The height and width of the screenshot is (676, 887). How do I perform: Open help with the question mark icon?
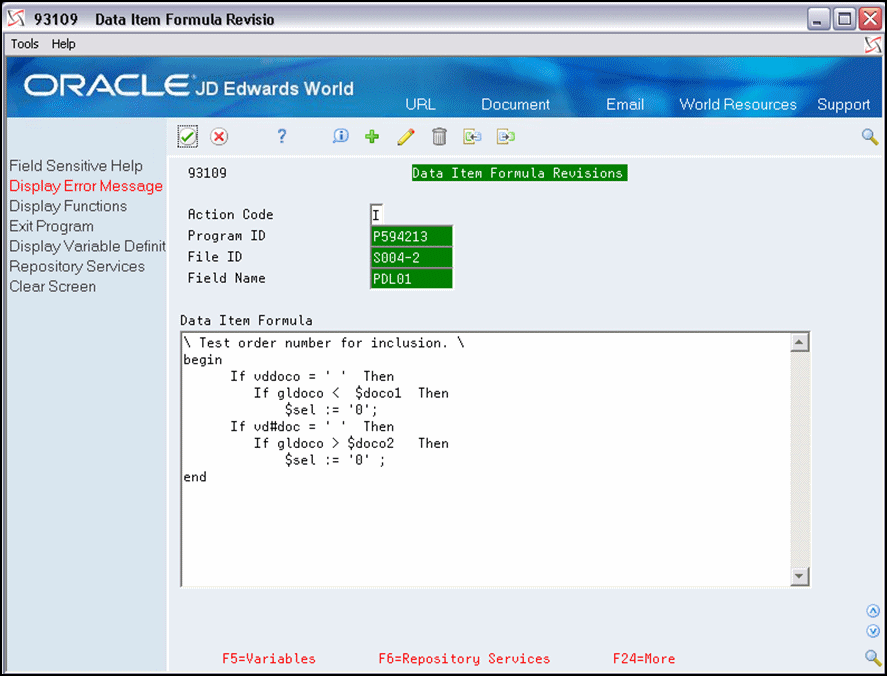pos(282,136)
